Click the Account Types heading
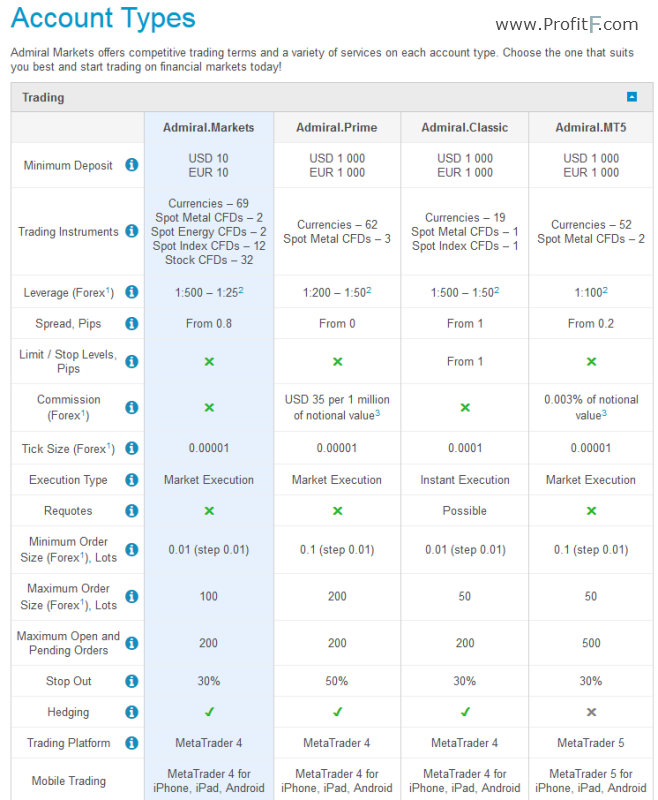 pyautogui.click(x=103, y=18)
